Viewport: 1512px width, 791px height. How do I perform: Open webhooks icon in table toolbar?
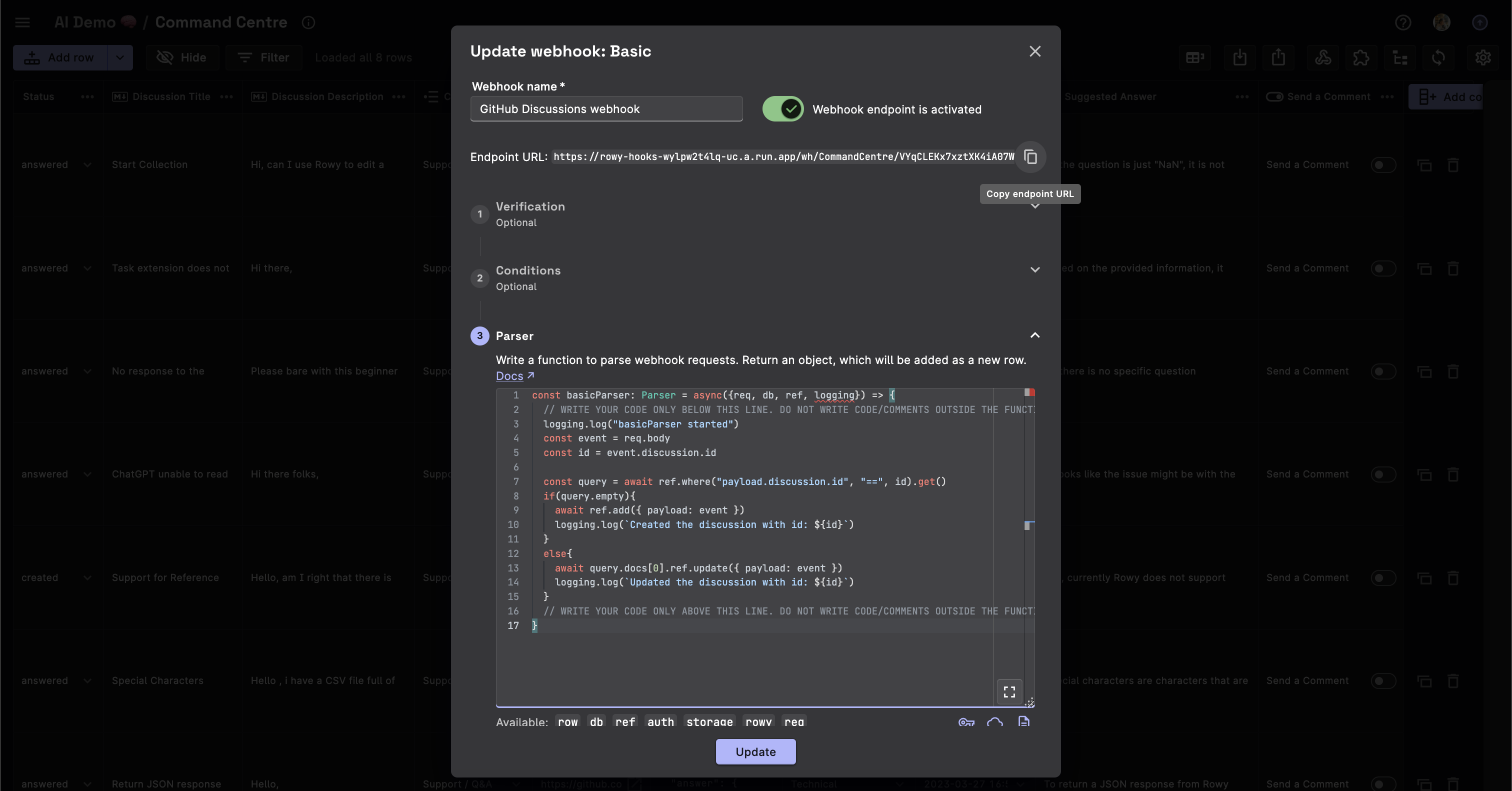click(x=1322, y=57)
